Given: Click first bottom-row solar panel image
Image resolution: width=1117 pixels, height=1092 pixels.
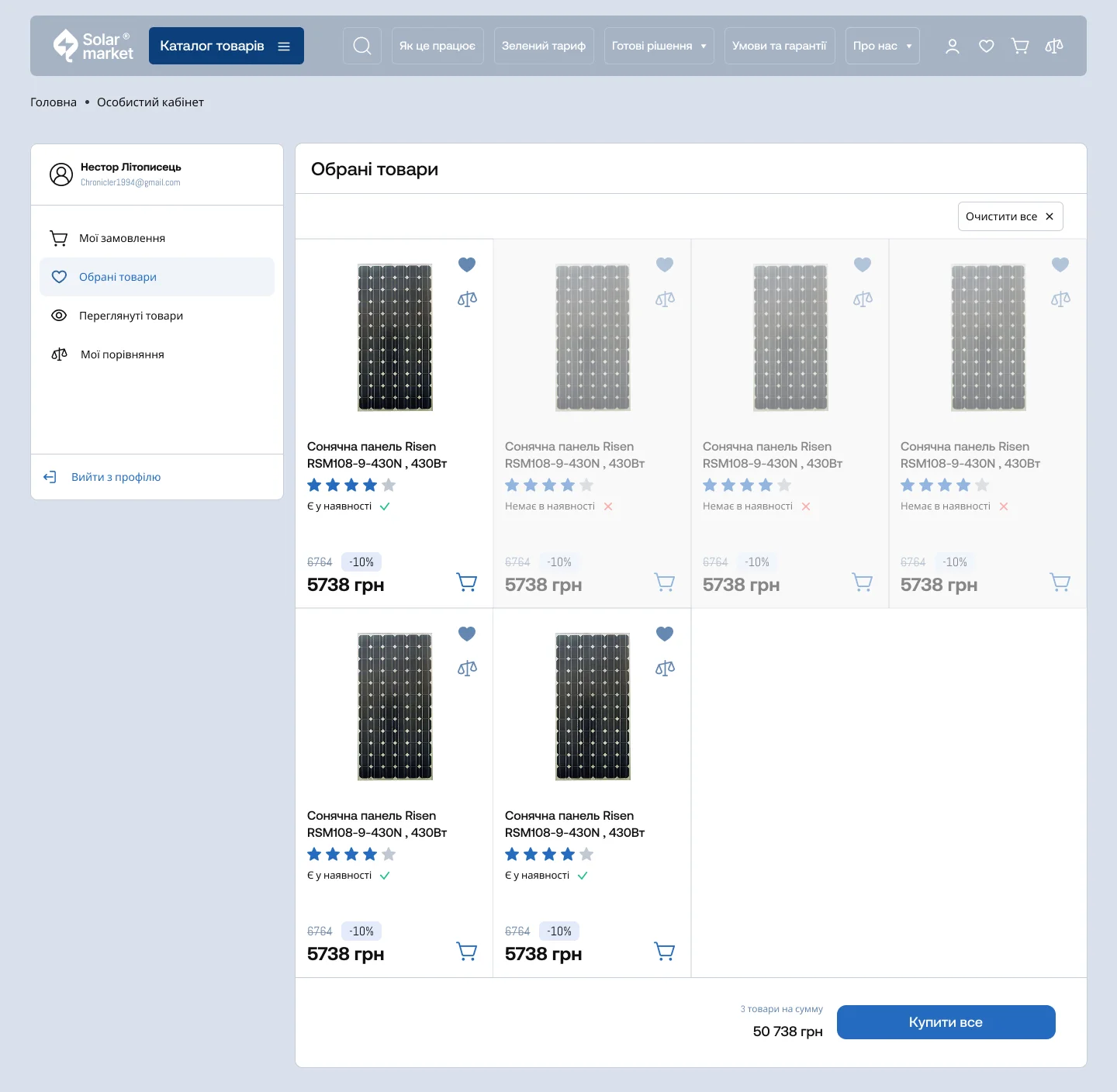Looking at the screenshot, I should click(395, 707).
